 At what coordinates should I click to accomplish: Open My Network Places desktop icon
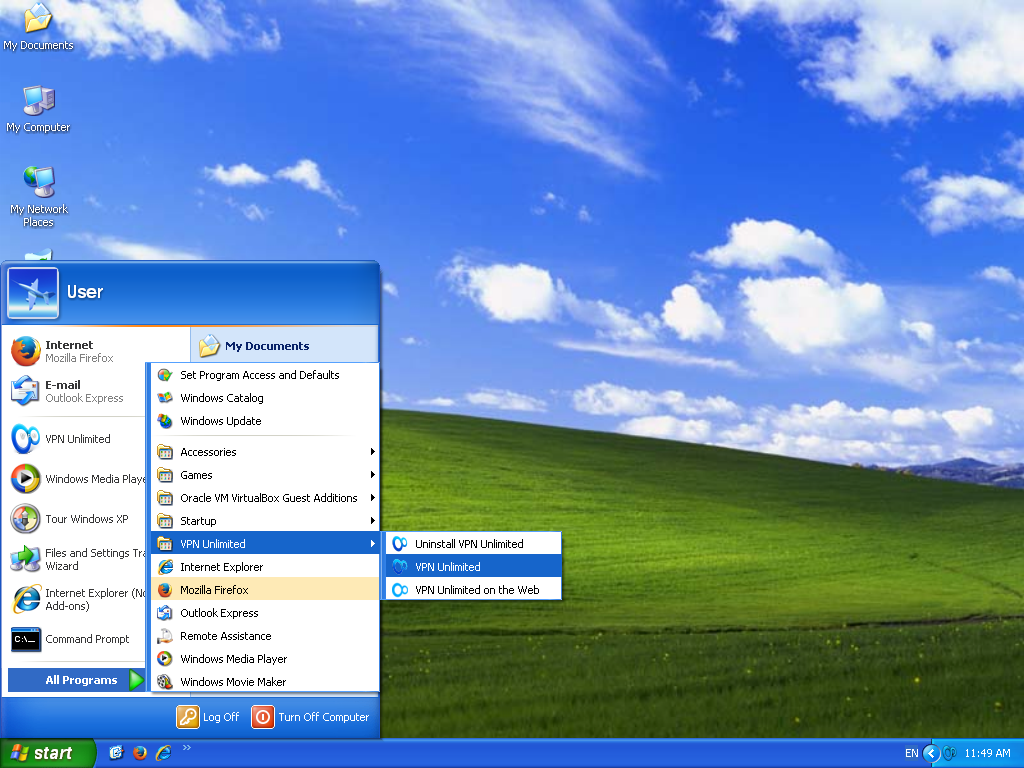[39, 196]
